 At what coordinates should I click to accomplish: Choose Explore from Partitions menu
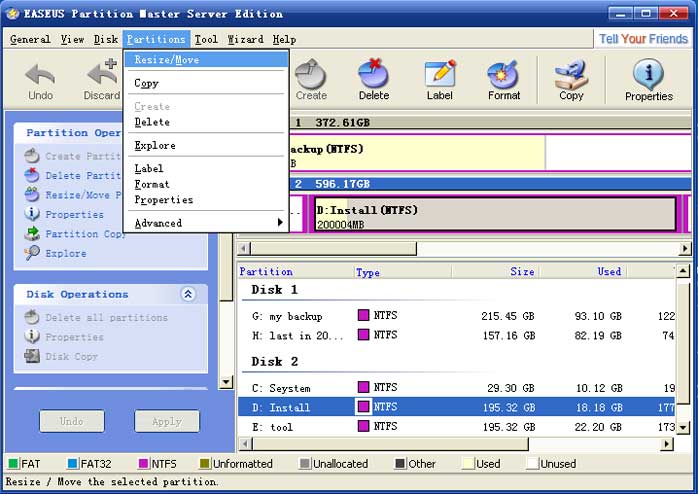click(x=207, y=145)
